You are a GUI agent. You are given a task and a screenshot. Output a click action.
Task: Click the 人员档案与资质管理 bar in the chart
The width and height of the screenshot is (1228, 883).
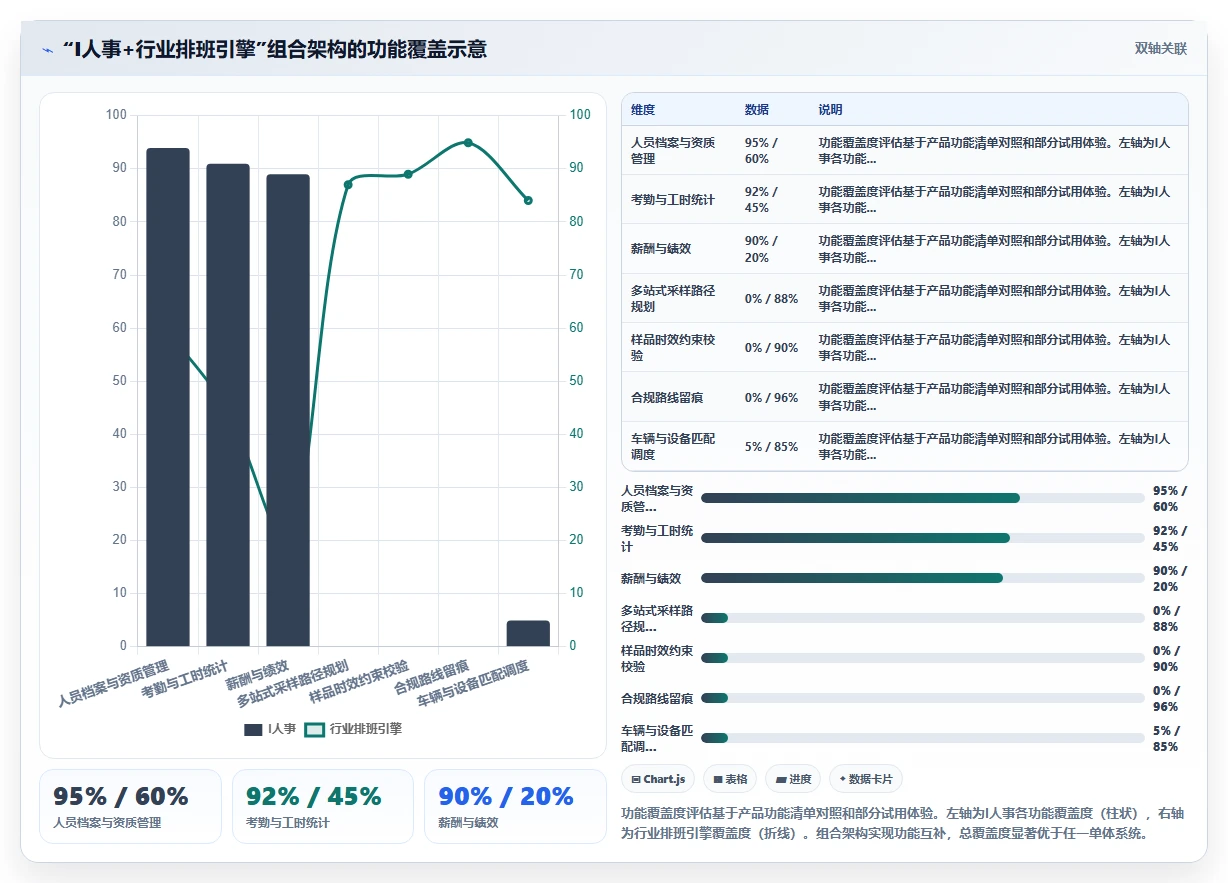coord(168,397)
